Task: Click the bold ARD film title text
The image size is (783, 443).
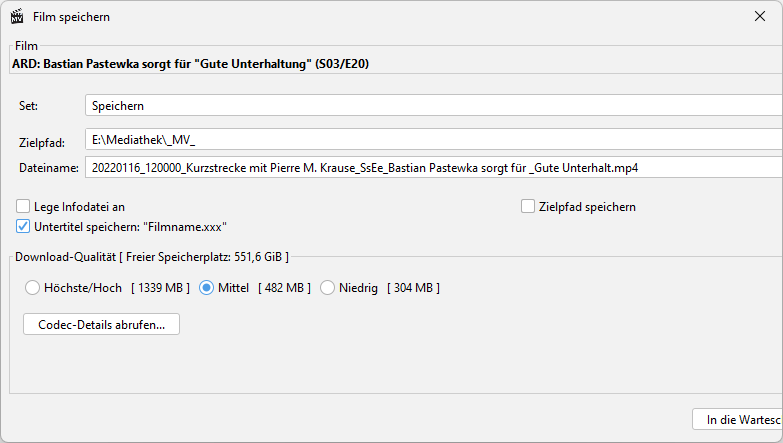Action: (190, 64)
